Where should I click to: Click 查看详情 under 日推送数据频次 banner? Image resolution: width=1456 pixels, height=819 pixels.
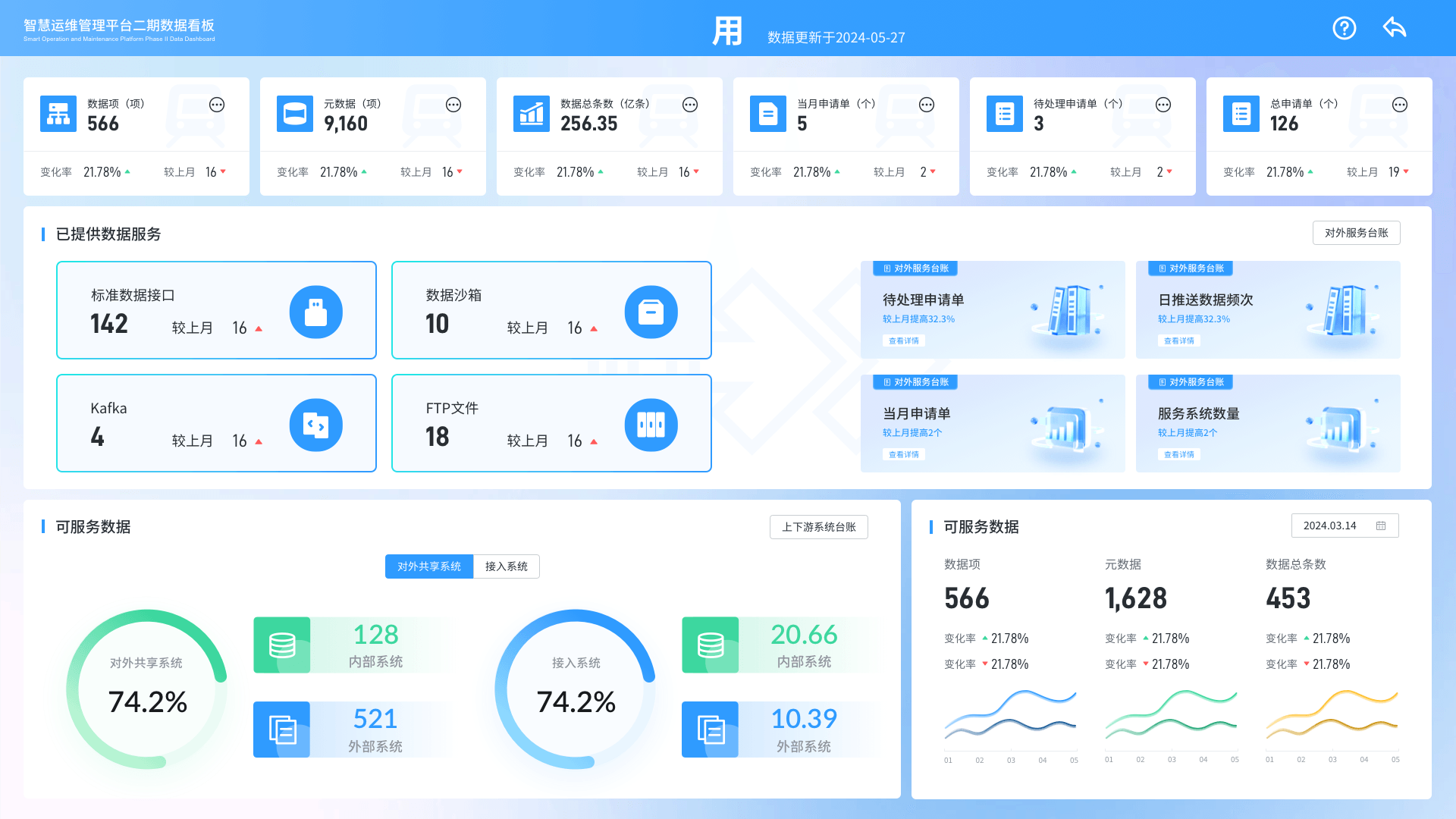pos(1179,340)
